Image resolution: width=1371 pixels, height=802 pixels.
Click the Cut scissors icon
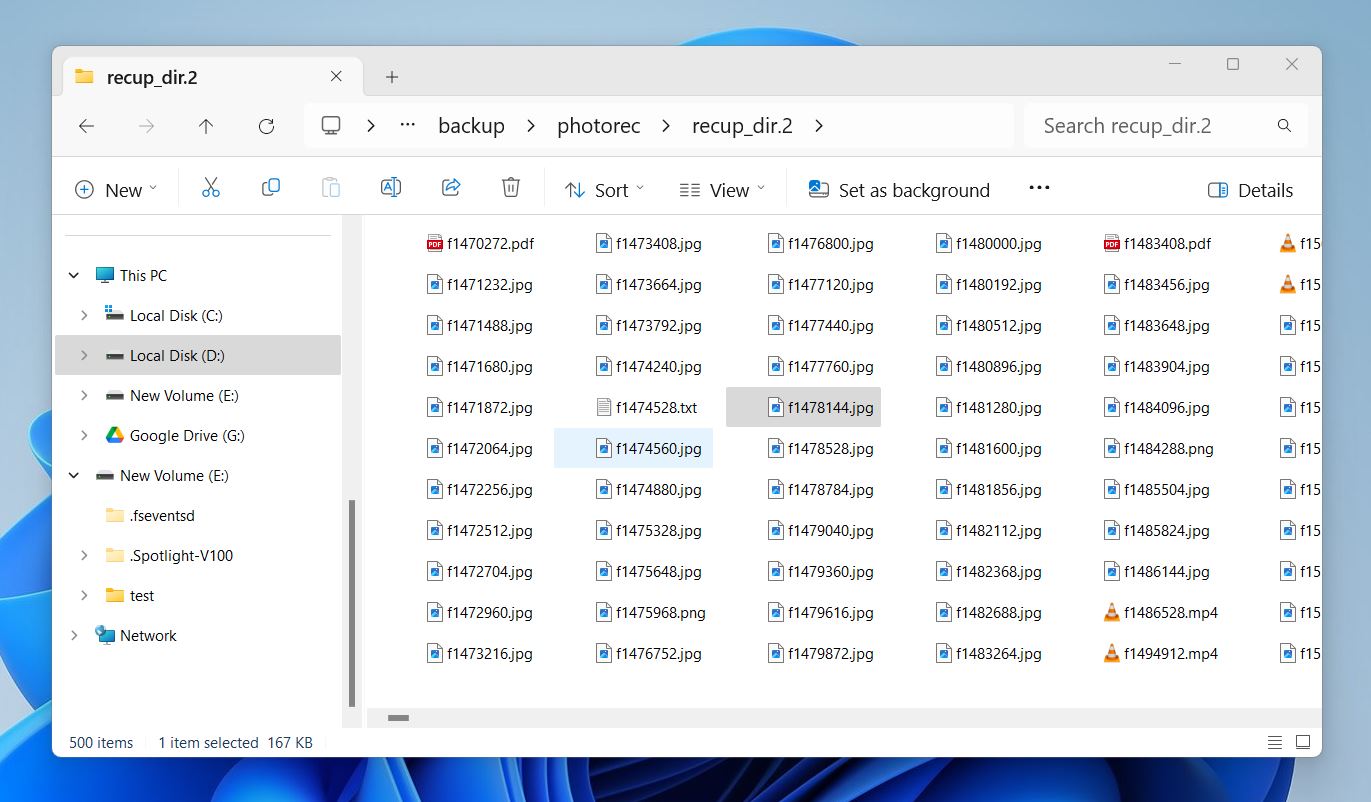[x=210, y=188]
